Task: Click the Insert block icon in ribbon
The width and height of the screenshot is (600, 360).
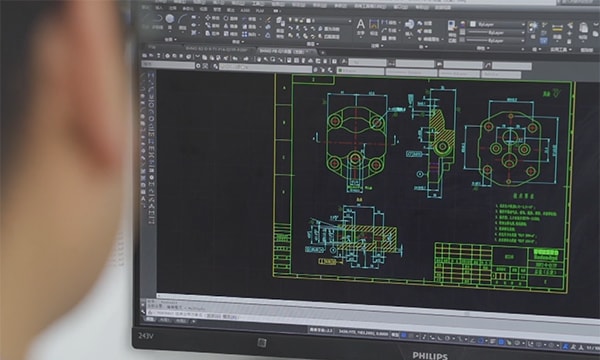Action: [x=409, y=24]
